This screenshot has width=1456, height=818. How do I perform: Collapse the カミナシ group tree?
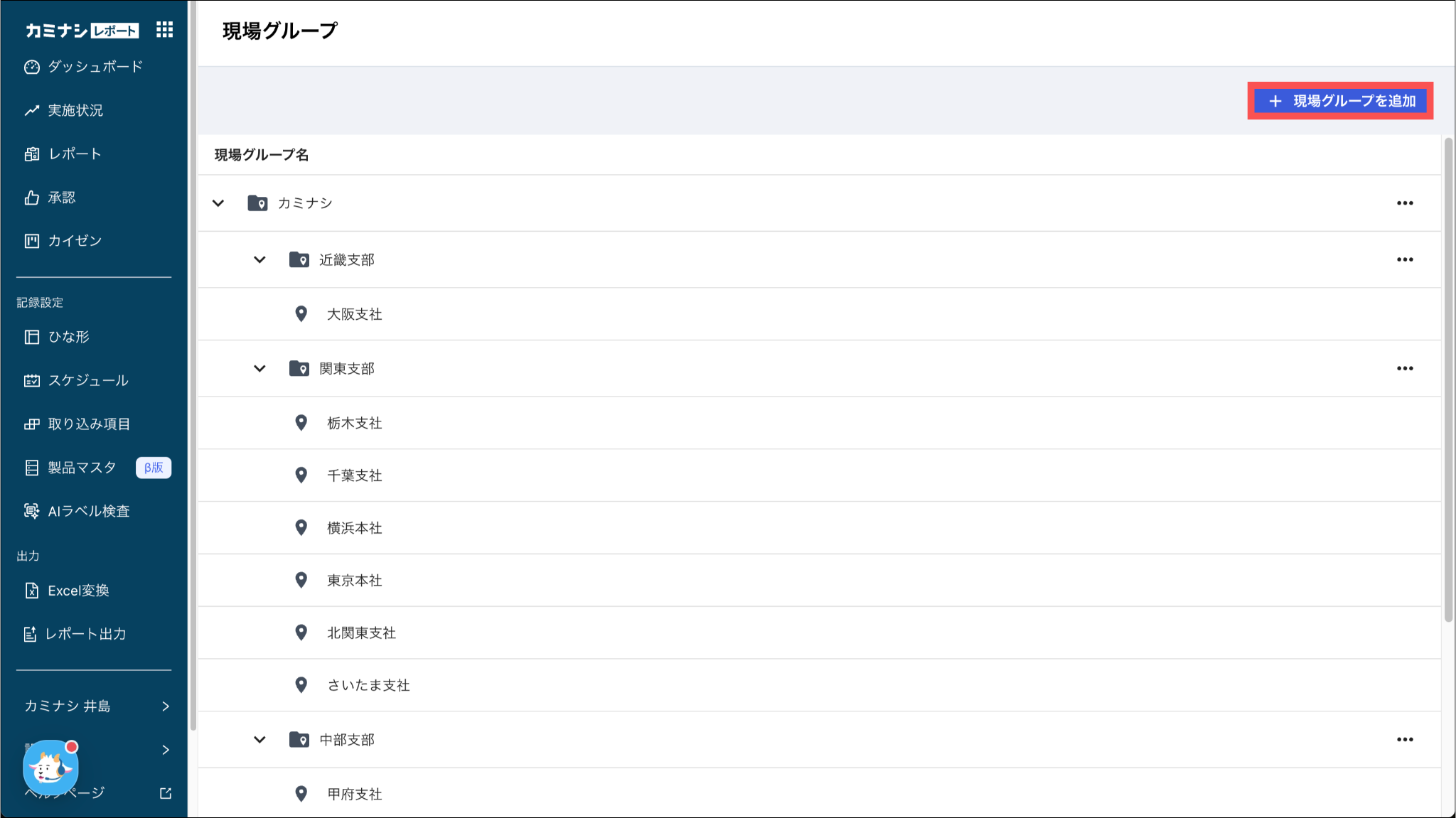click(218, 203)
